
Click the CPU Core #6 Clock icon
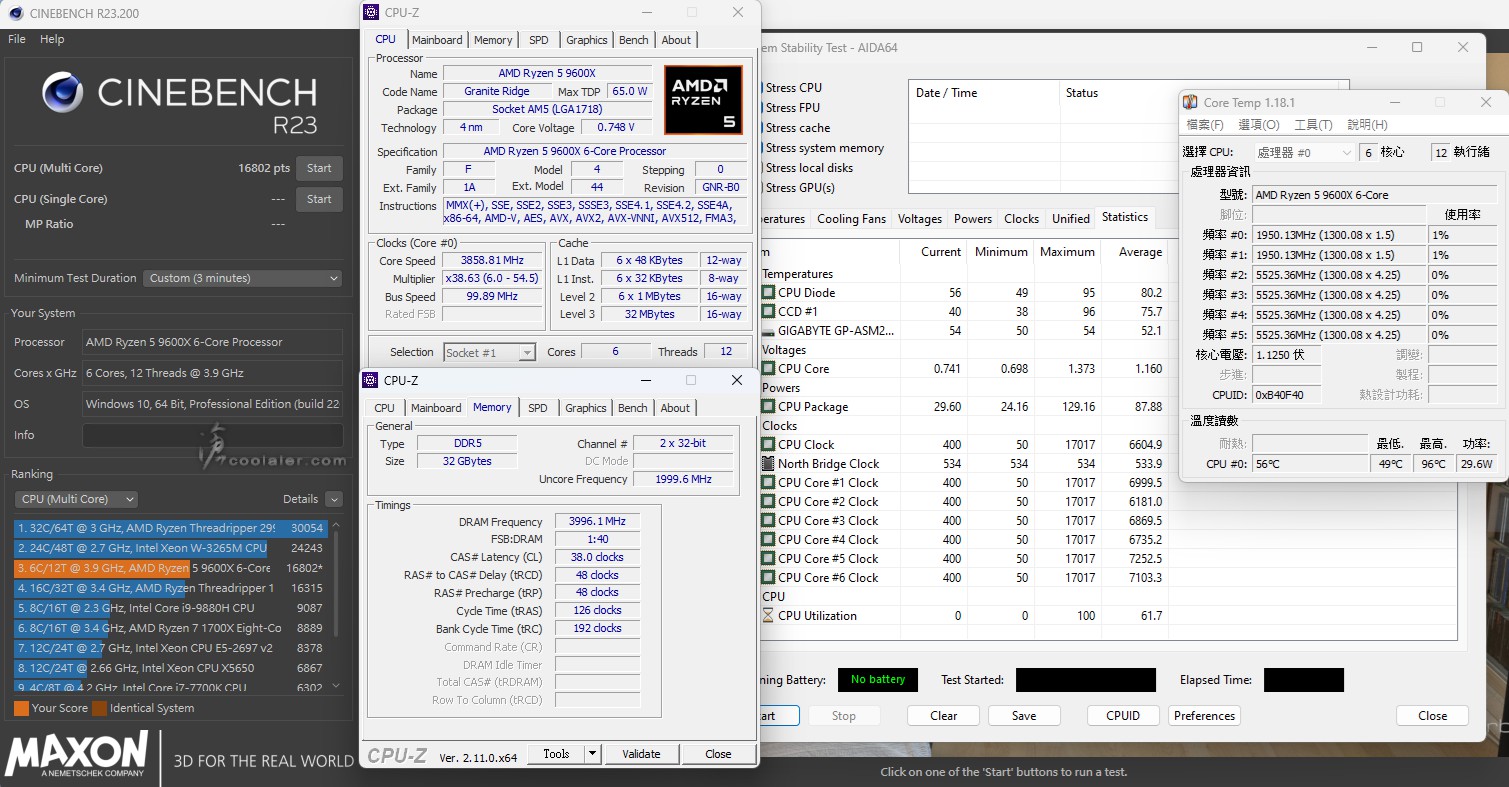[x=768, y=578]
